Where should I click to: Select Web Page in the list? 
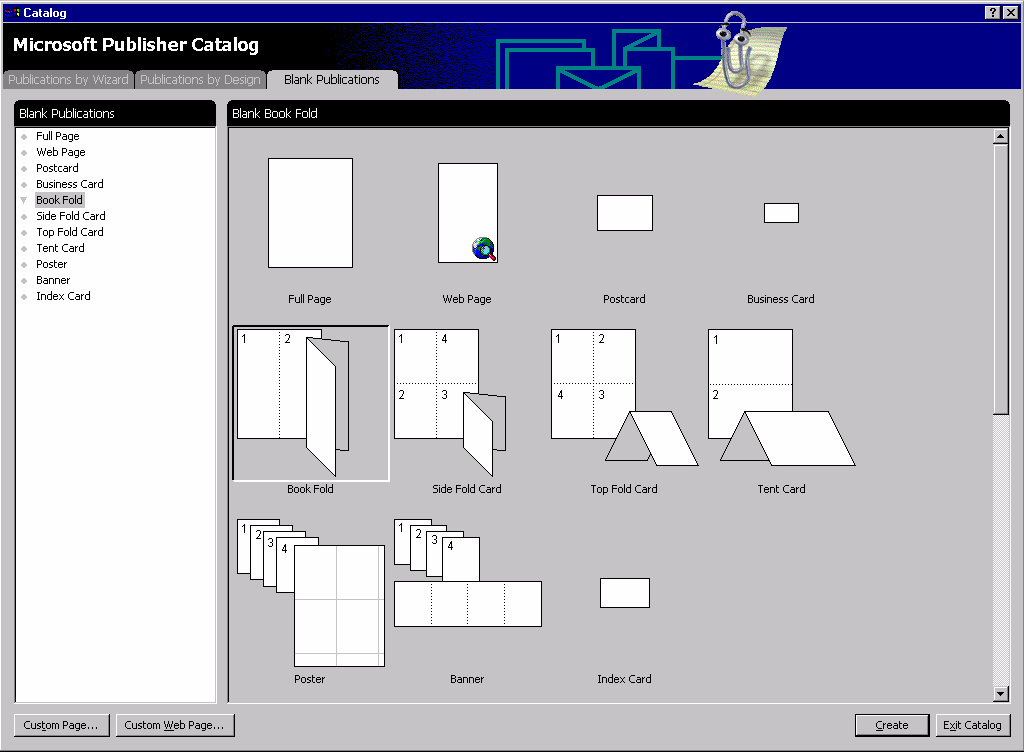[61, 152]
